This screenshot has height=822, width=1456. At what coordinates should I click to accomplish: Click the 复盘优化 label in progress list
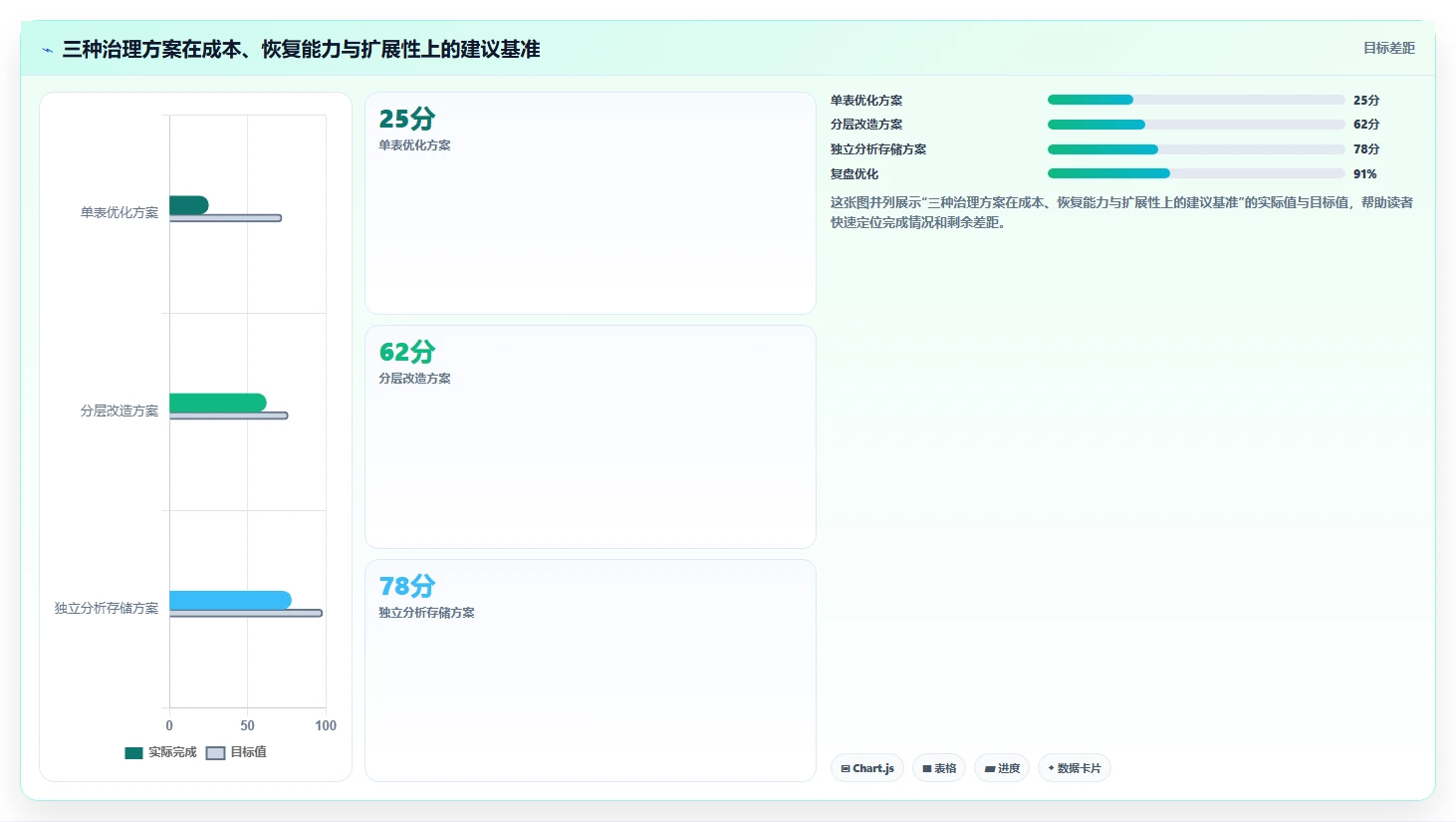pos(854,174)
